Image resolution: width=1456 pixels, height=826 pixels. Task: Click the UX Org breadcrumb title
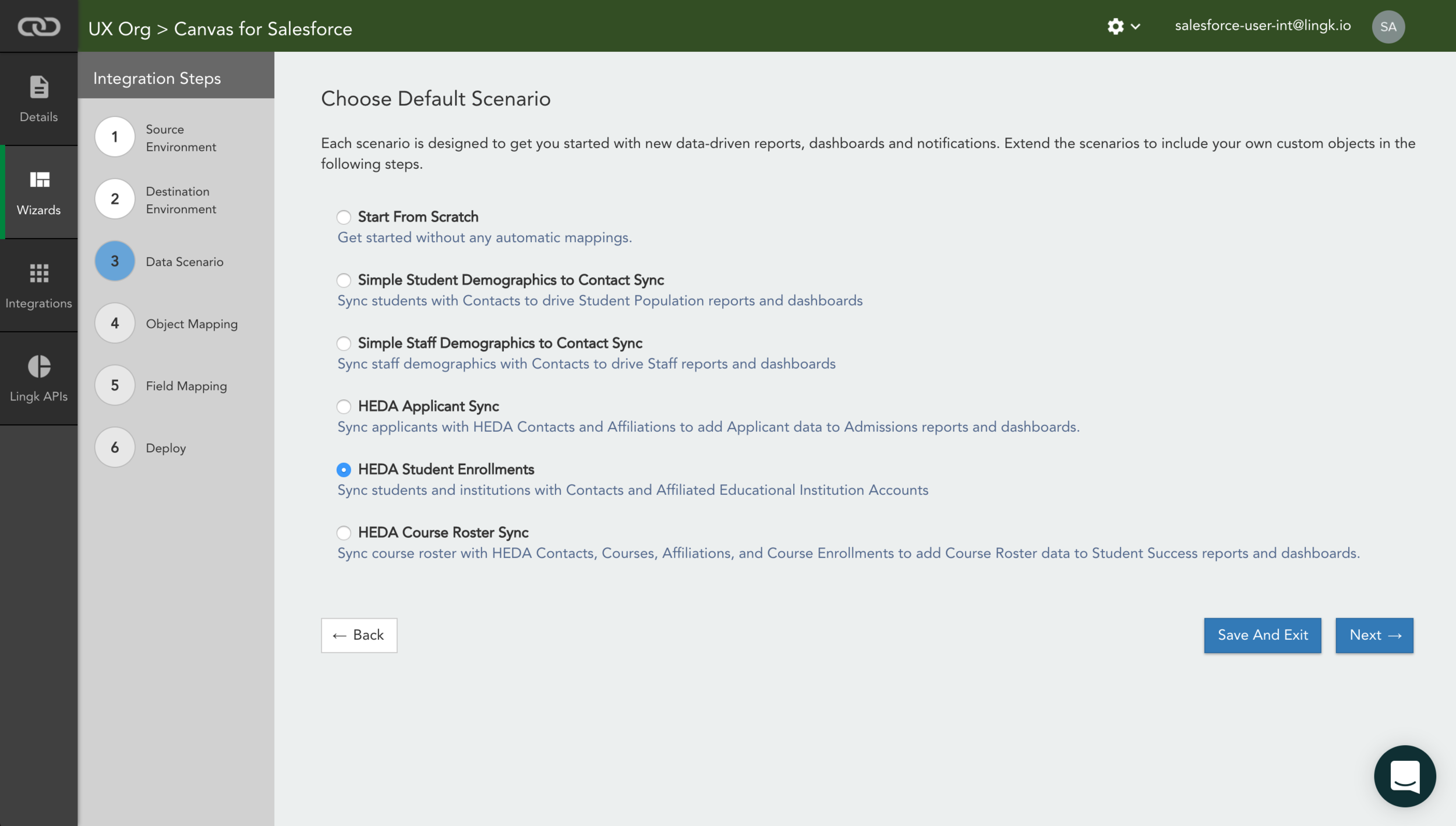119,29
